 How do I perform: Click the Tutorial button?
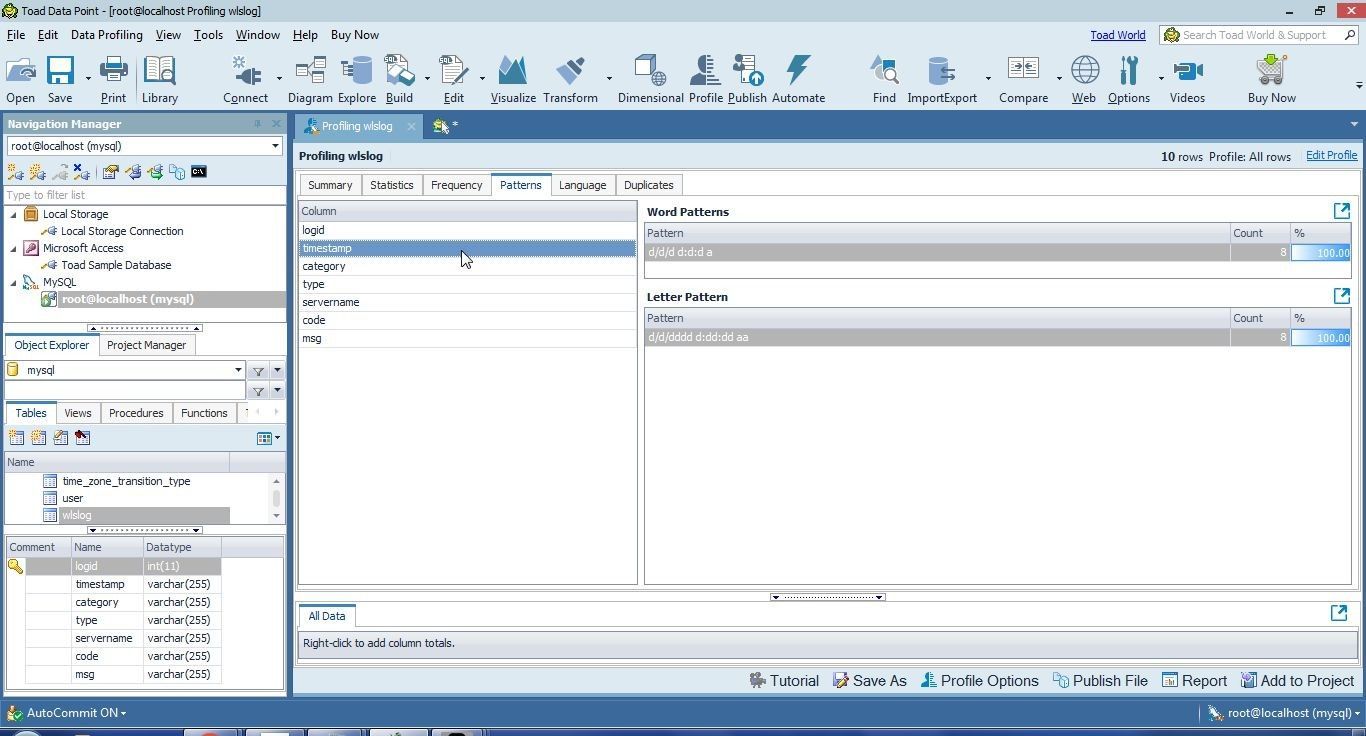tap(784, 681)
